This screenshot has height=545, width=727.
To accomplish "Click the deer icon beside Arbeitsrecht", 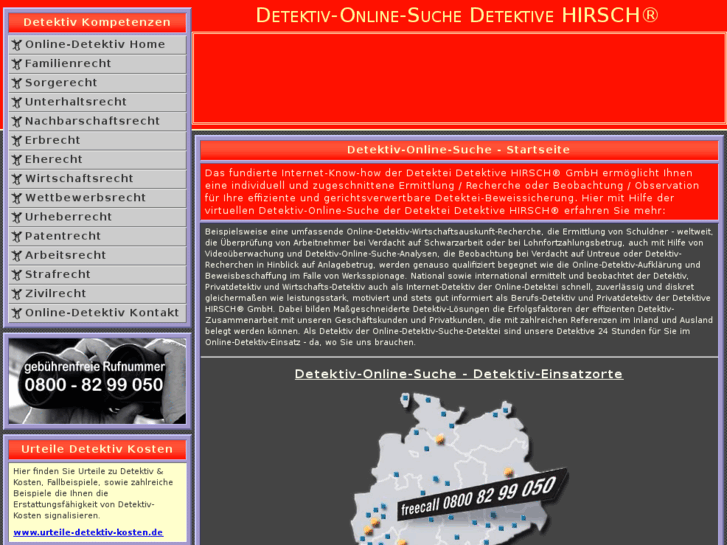I will 17,256.
